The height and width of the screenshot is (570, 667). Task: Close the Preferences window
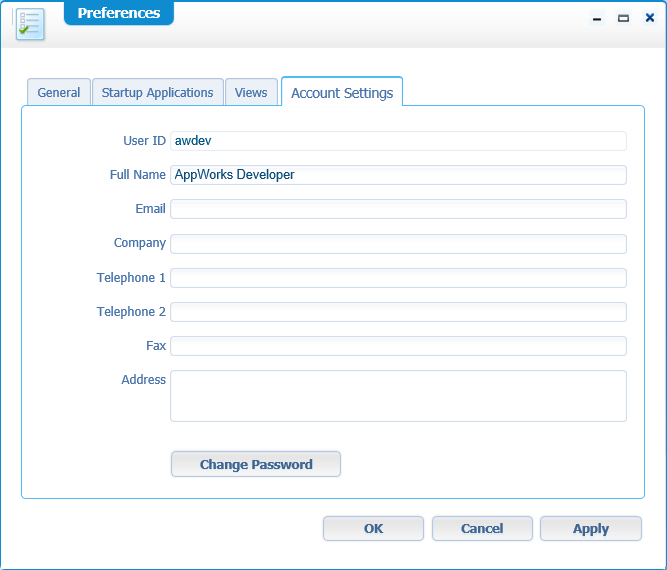coord(650,18)
